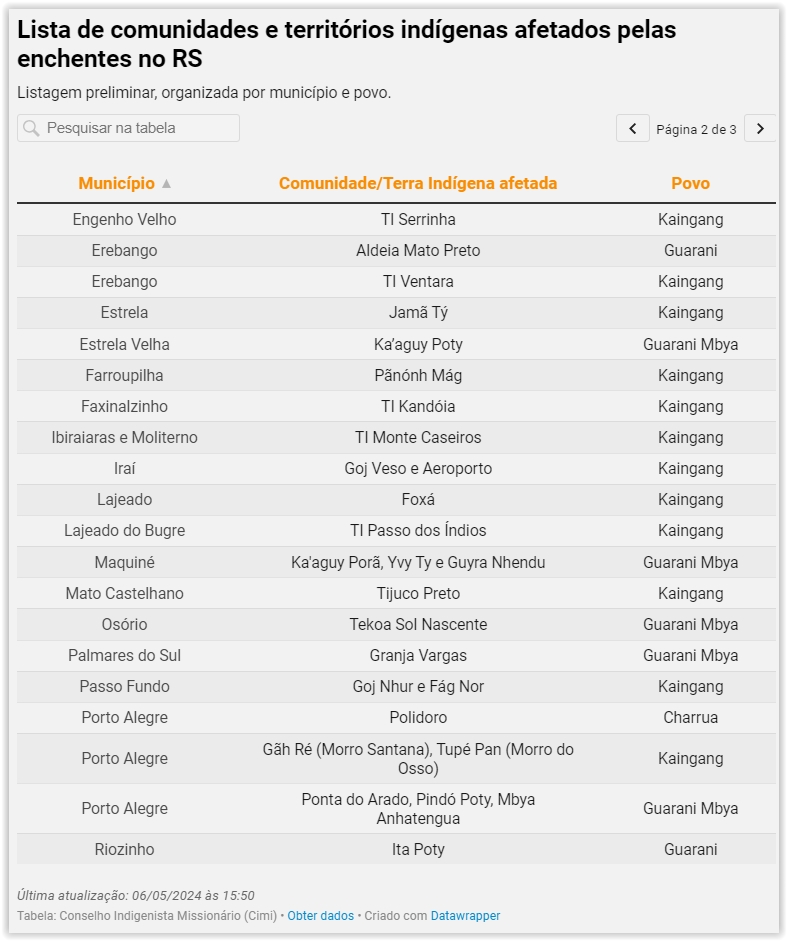Click the search magnifier icon
The height and width of the screenshot is (941, 787).
point(31,129)
